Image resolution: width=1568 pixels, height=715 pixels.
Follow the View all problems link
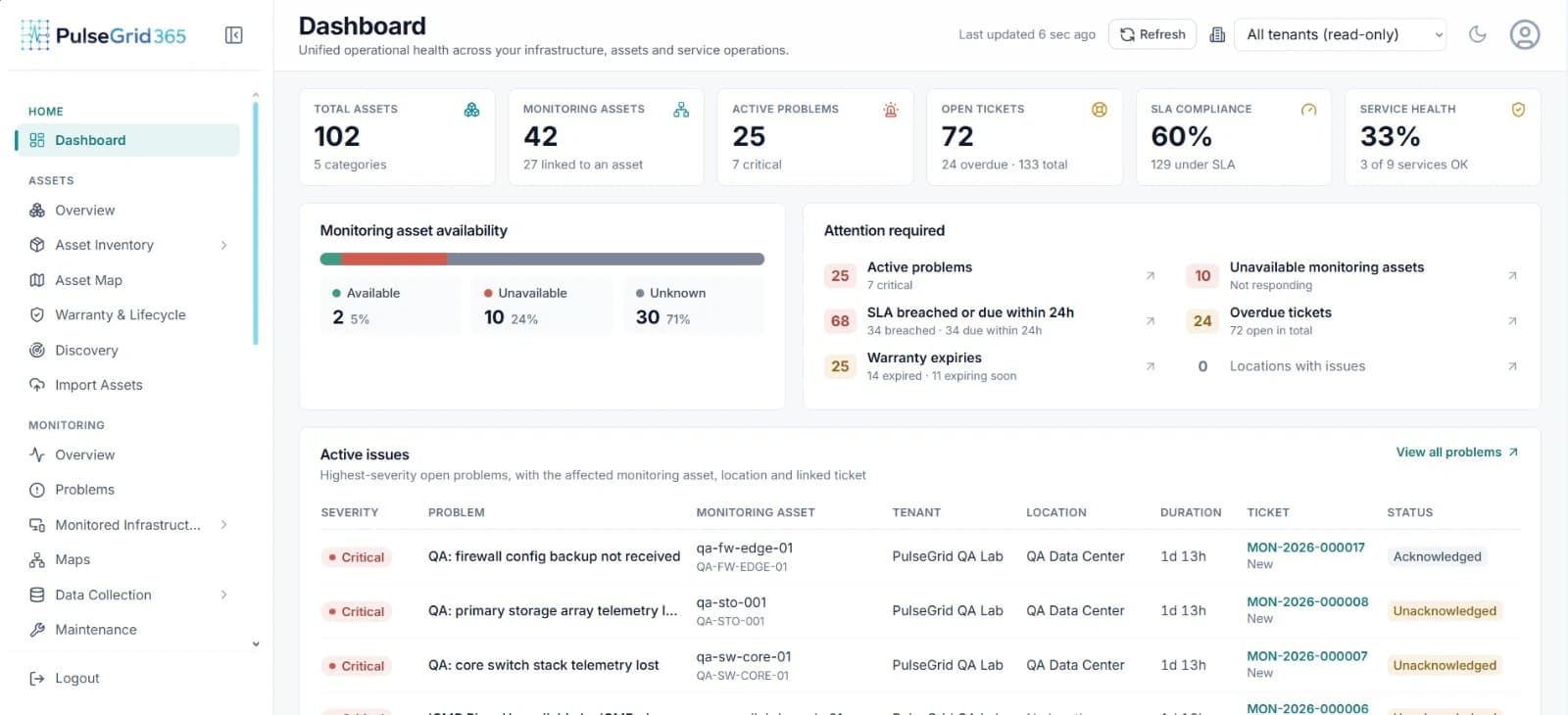[1457, 452]
